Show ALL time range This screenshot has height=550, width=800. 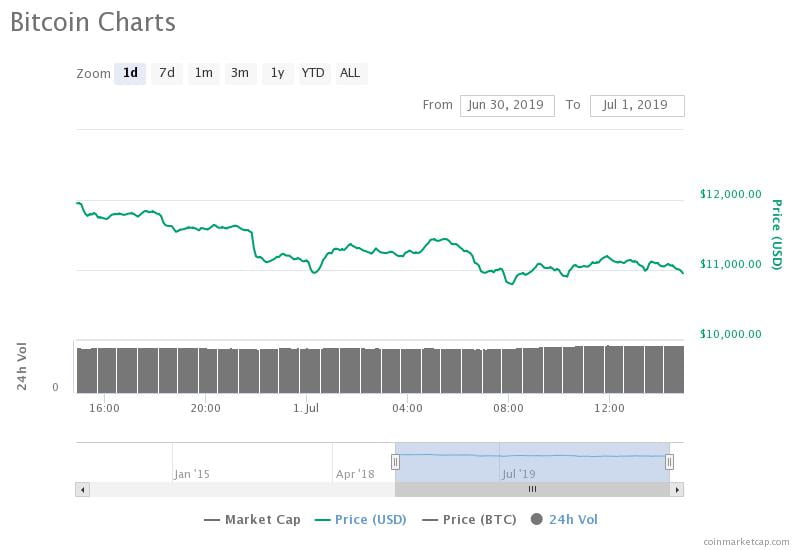coord(350,73)
